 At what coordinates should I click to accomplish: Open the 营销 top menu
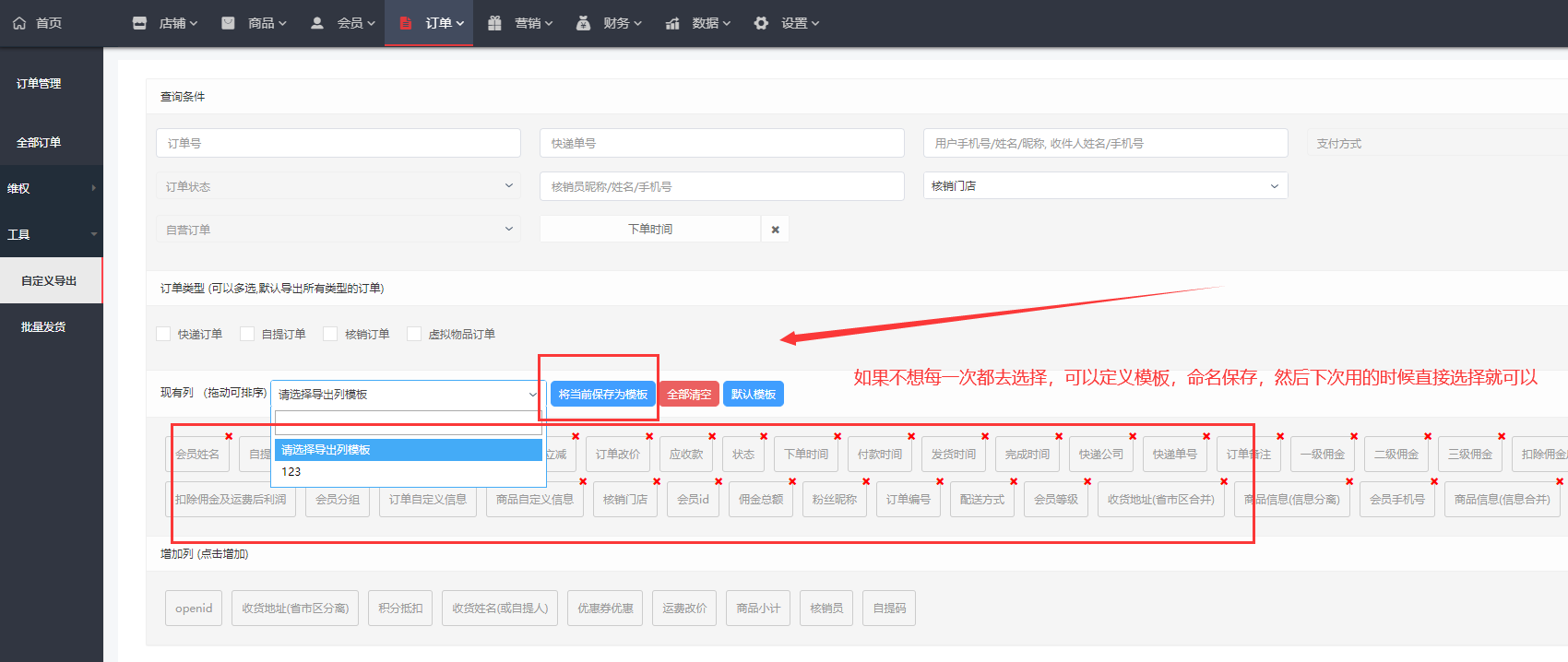(520, 23)
